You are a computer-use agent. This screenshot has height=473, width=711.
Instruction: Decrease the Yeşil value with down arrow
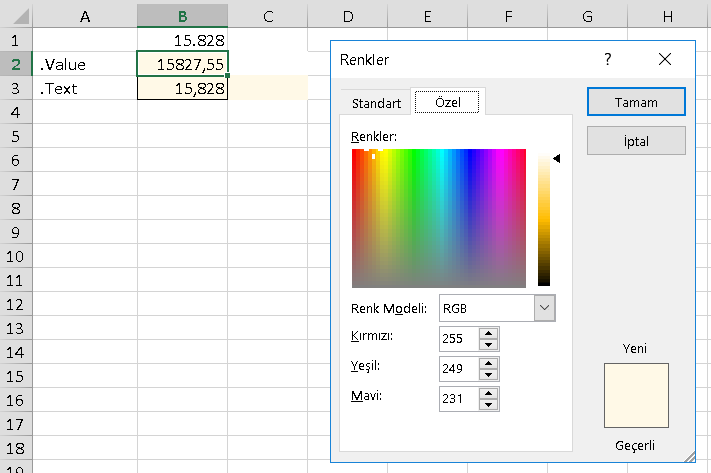pyautogui.click(x=488, y=375)
